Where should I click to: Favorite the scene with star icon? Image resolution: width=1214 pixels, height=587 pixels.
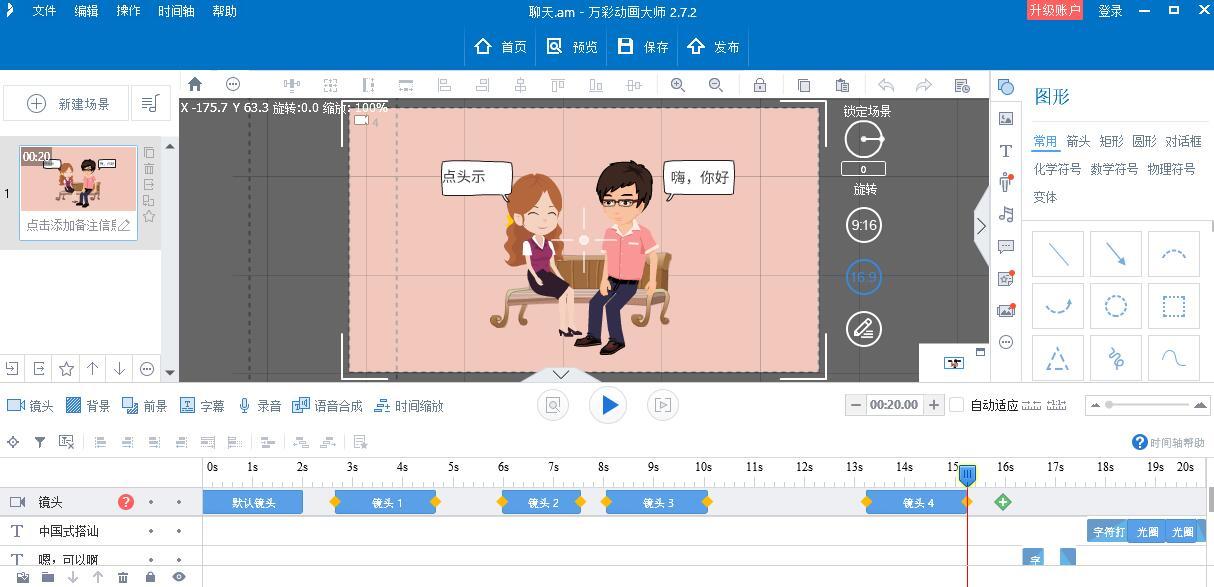pyautogui.click(x=66, y=369)
